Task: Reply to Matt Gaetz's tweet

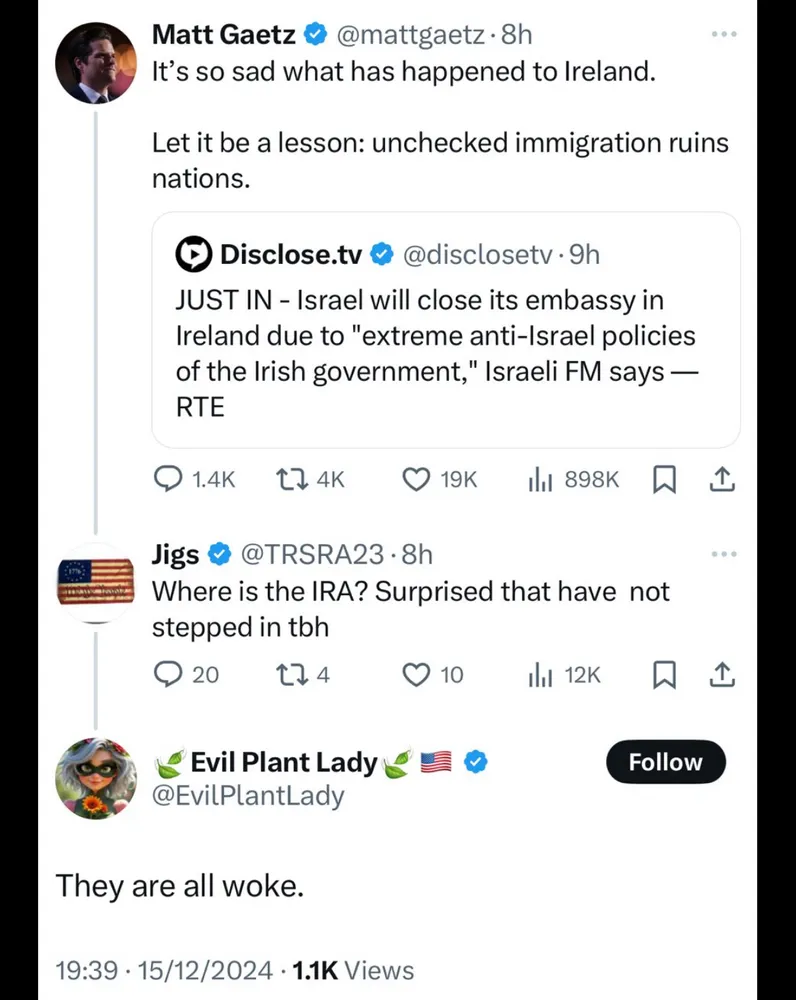Action: 167,481
